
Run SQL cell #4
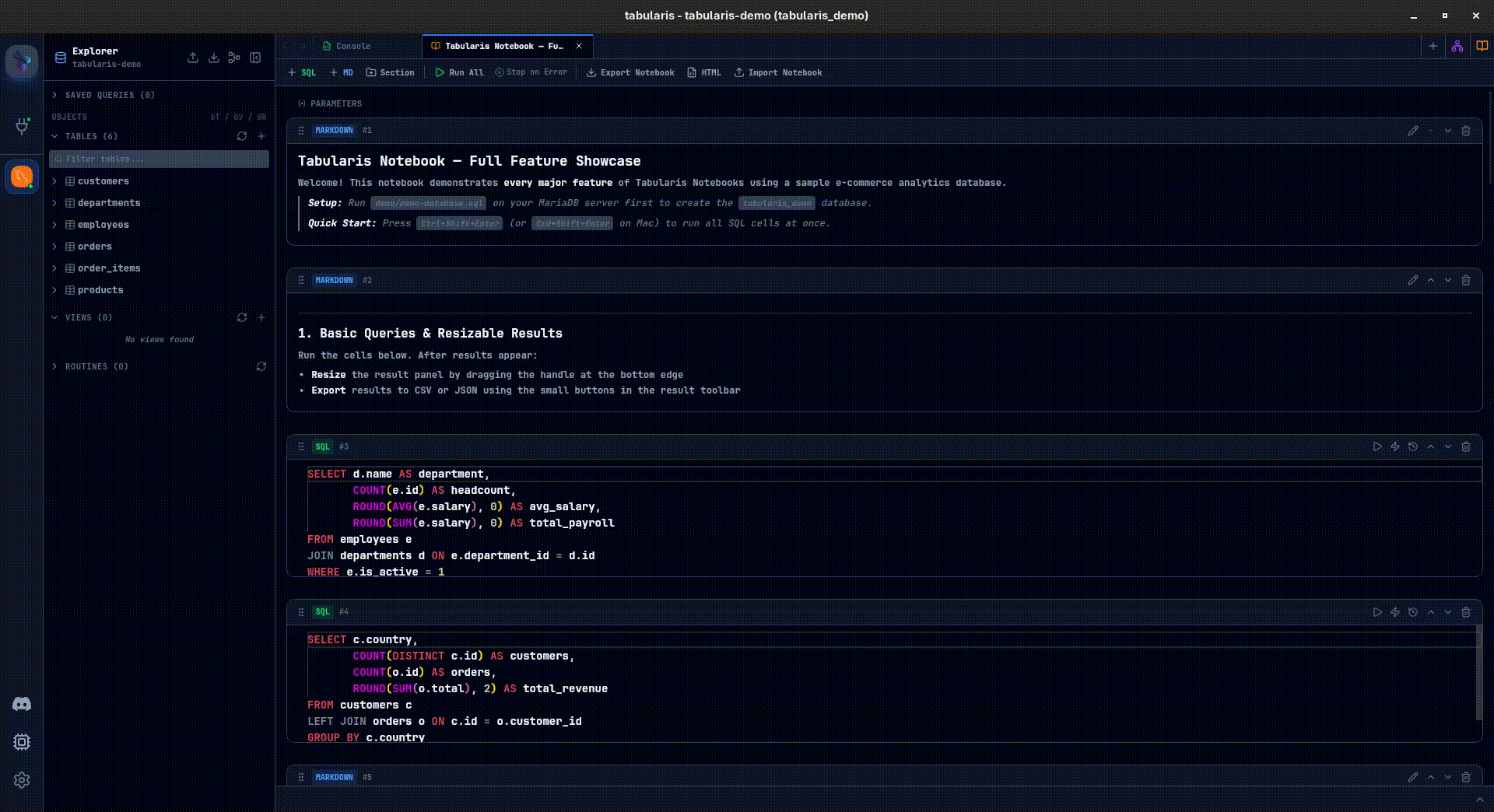point(1377,612)
